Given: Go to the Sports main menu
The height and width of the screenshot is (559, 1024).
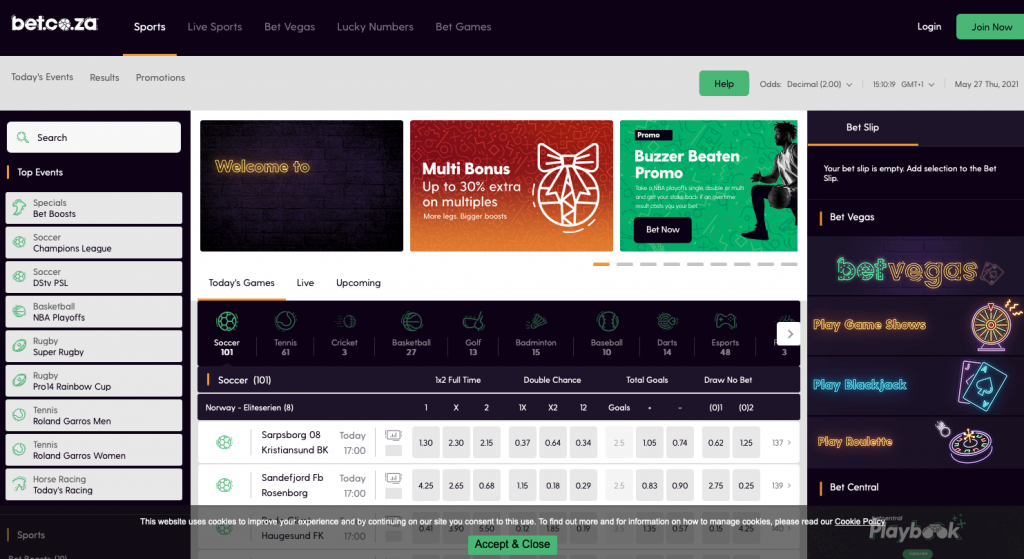Looking at the screenshot, I should [x=150, y=27].
